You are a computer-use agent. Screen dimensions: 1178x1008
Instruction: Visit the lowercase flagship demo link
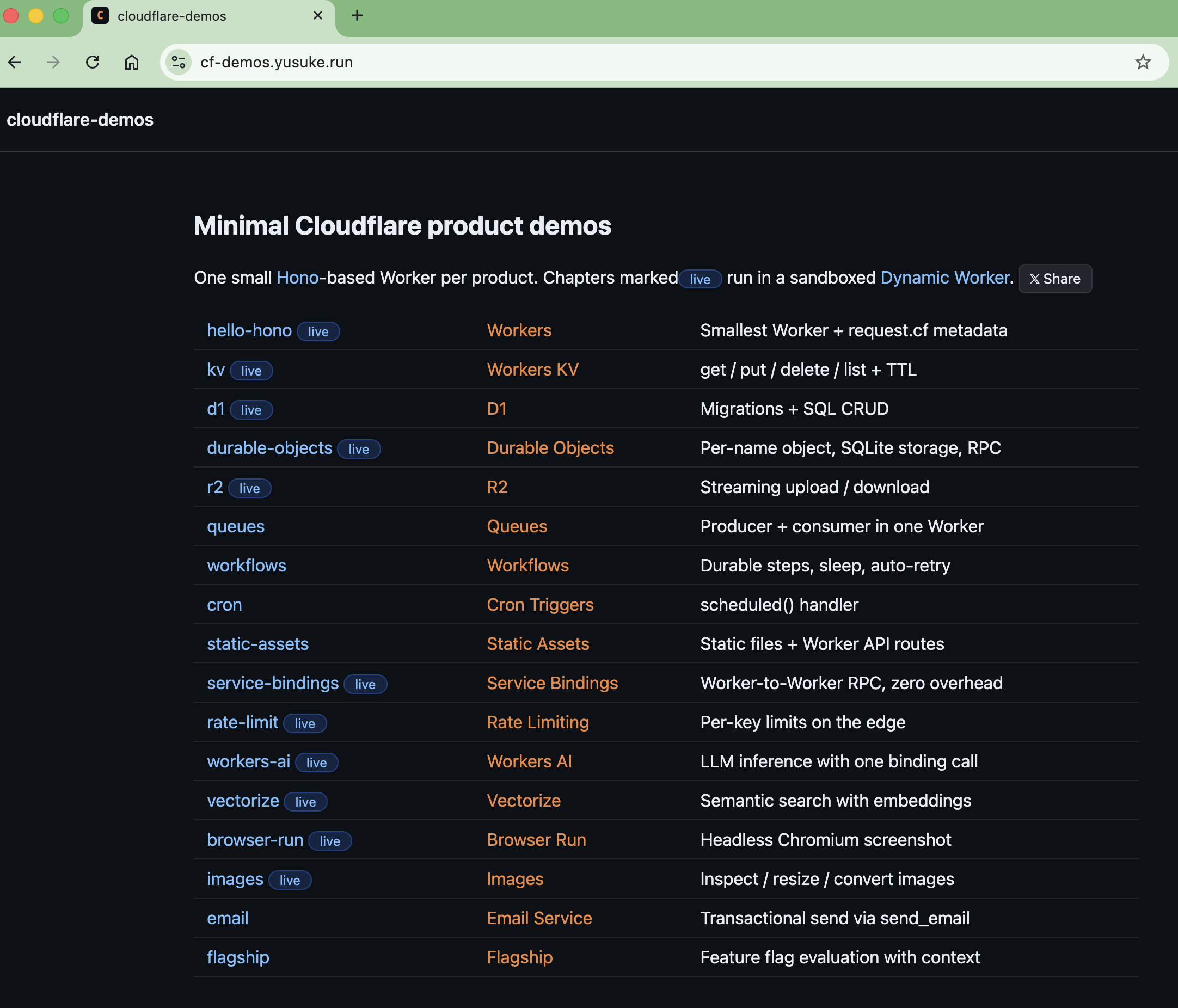point(238,958)
